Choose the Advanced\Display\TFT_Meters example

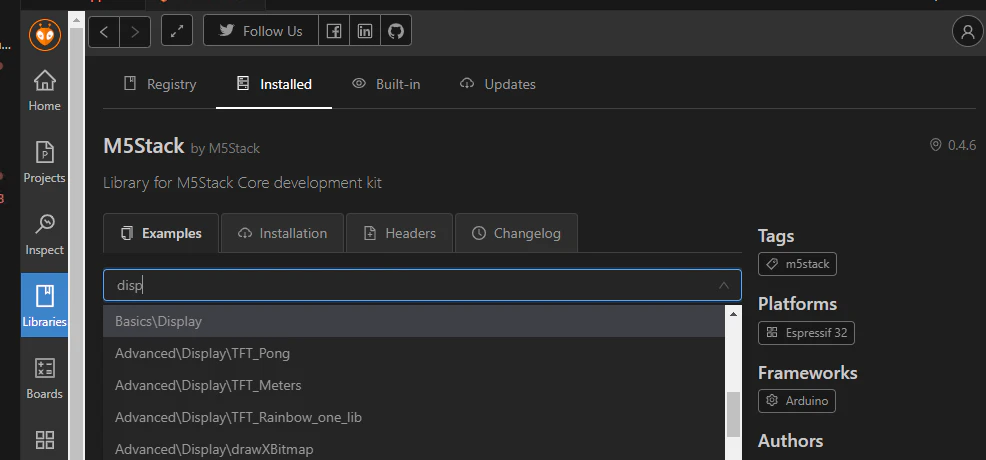pyautogui.click(x=414, y=385)
